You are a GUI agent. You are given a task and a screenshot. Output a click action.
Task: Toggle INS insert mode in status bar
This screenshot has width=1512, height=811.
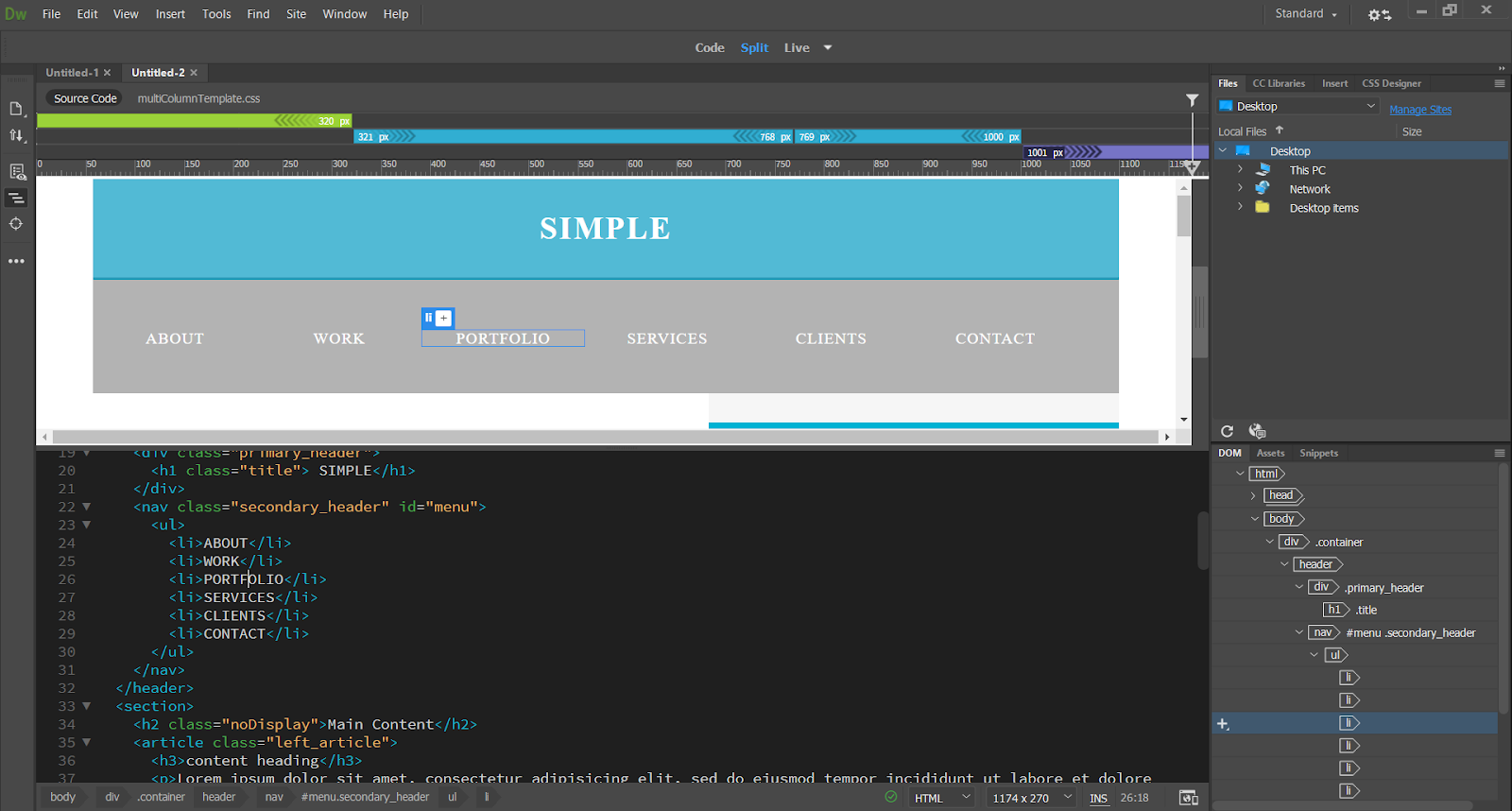point(1098,798)
